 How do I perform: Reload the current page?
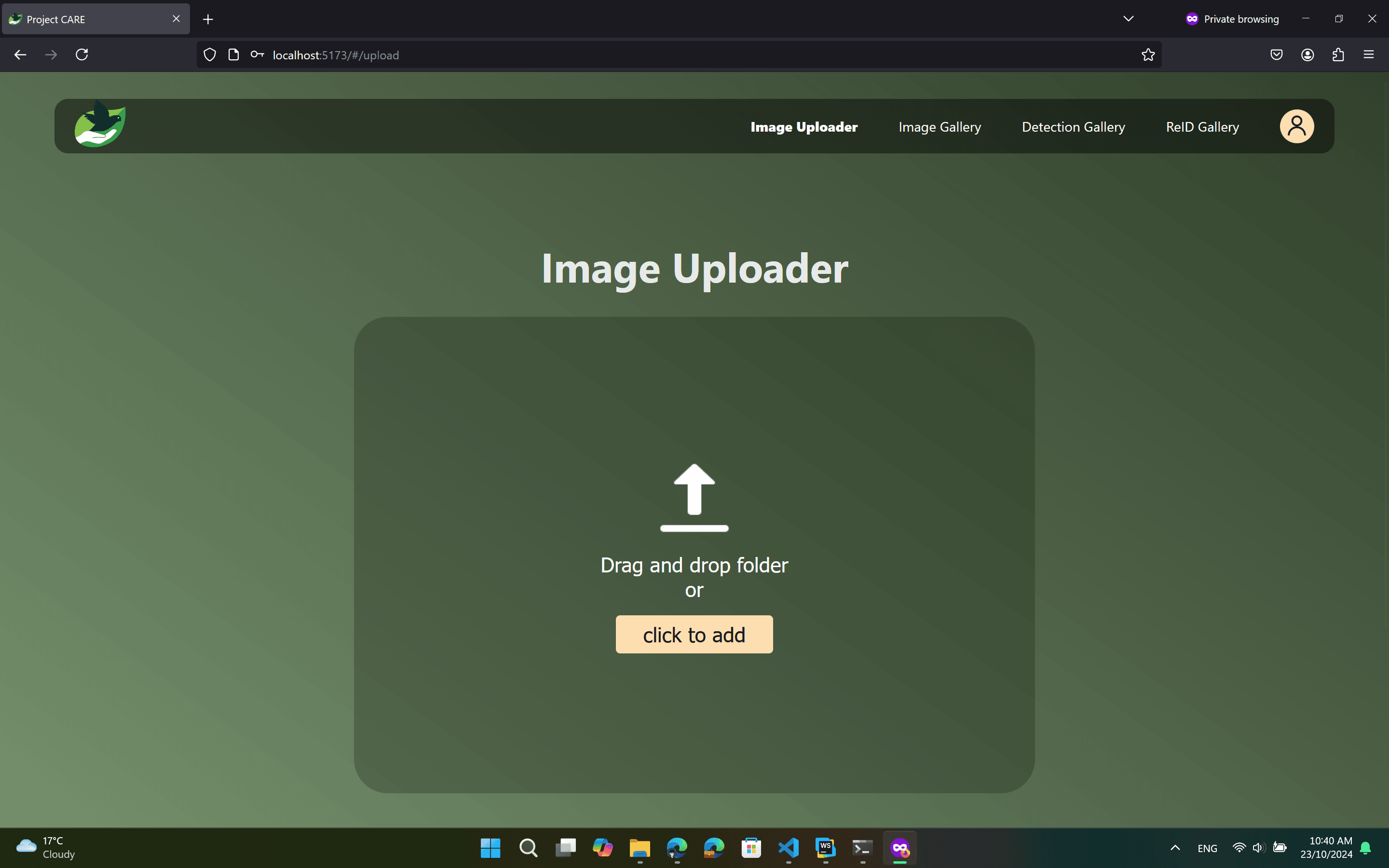82,55
